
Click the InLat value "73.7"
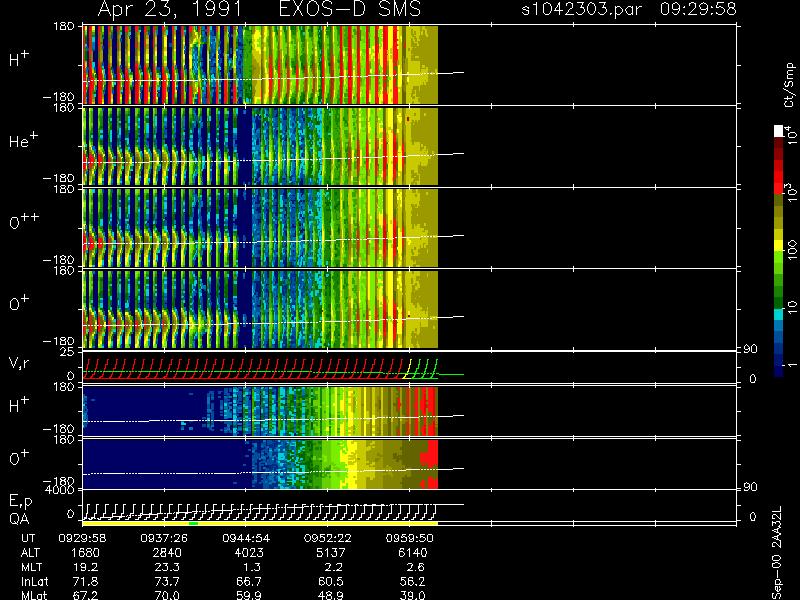coord(167,581)
